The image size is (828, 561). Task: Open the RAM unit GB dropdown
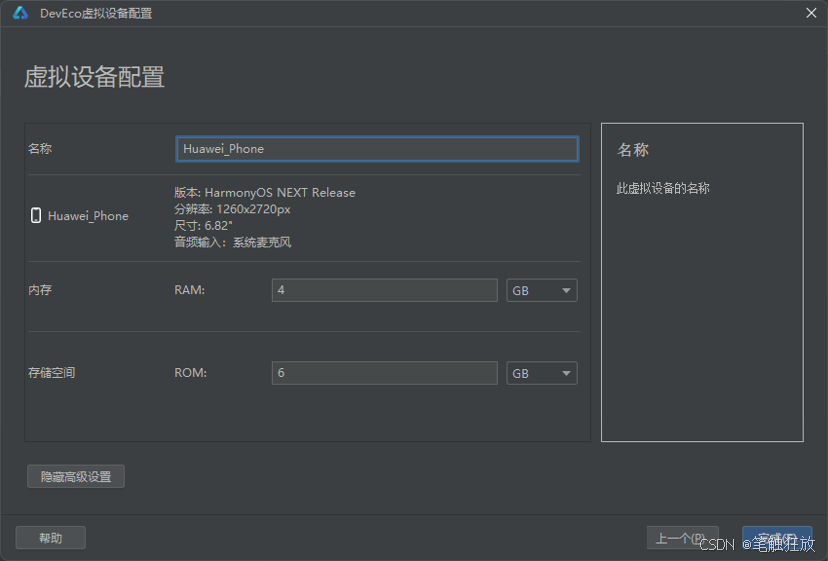[542, 291]
